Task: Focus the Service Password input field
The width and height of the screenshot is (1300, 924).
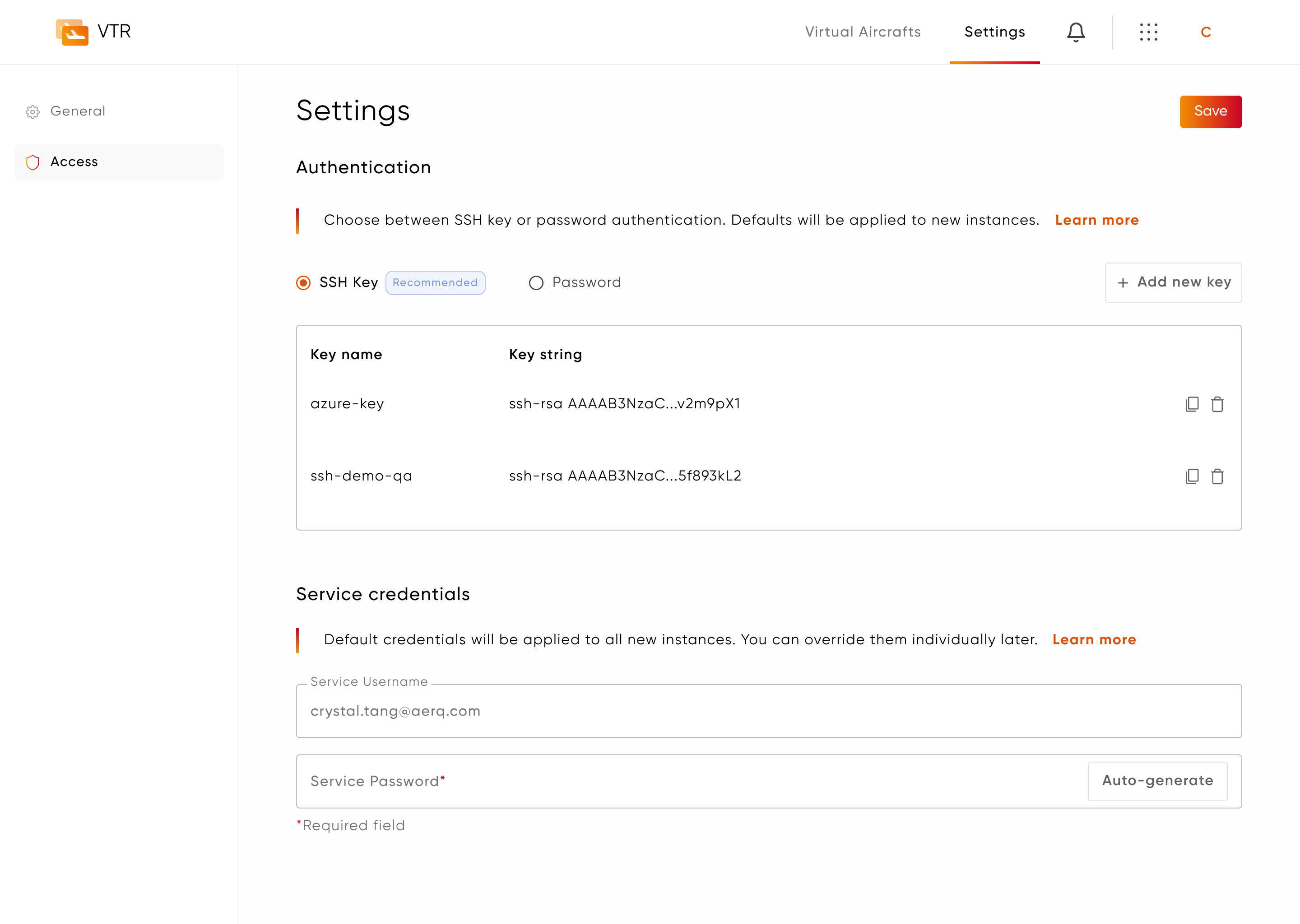Action: click(x=683, y=781)
